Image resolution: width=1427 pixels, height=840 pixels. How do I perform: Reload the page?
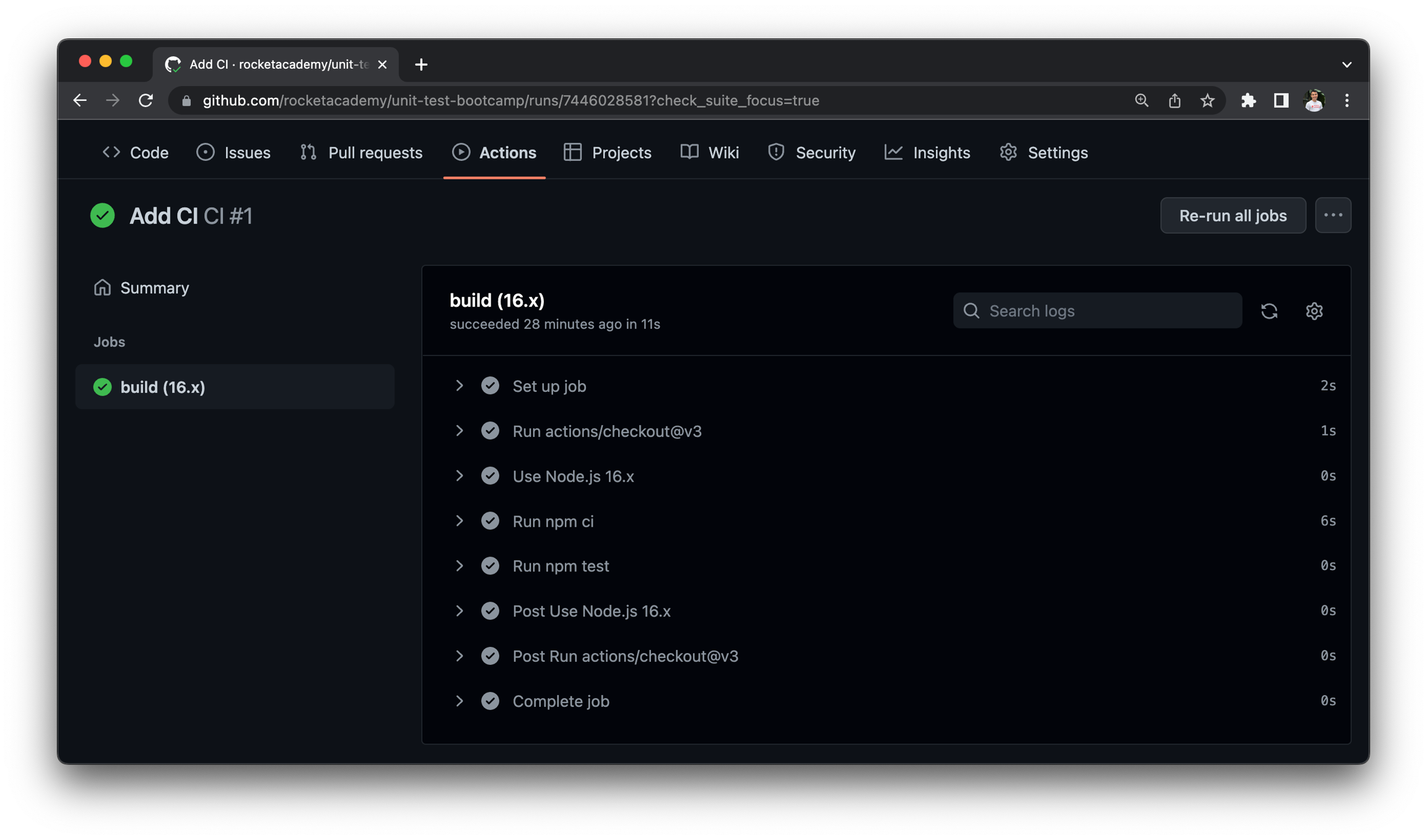coord(146,100)
